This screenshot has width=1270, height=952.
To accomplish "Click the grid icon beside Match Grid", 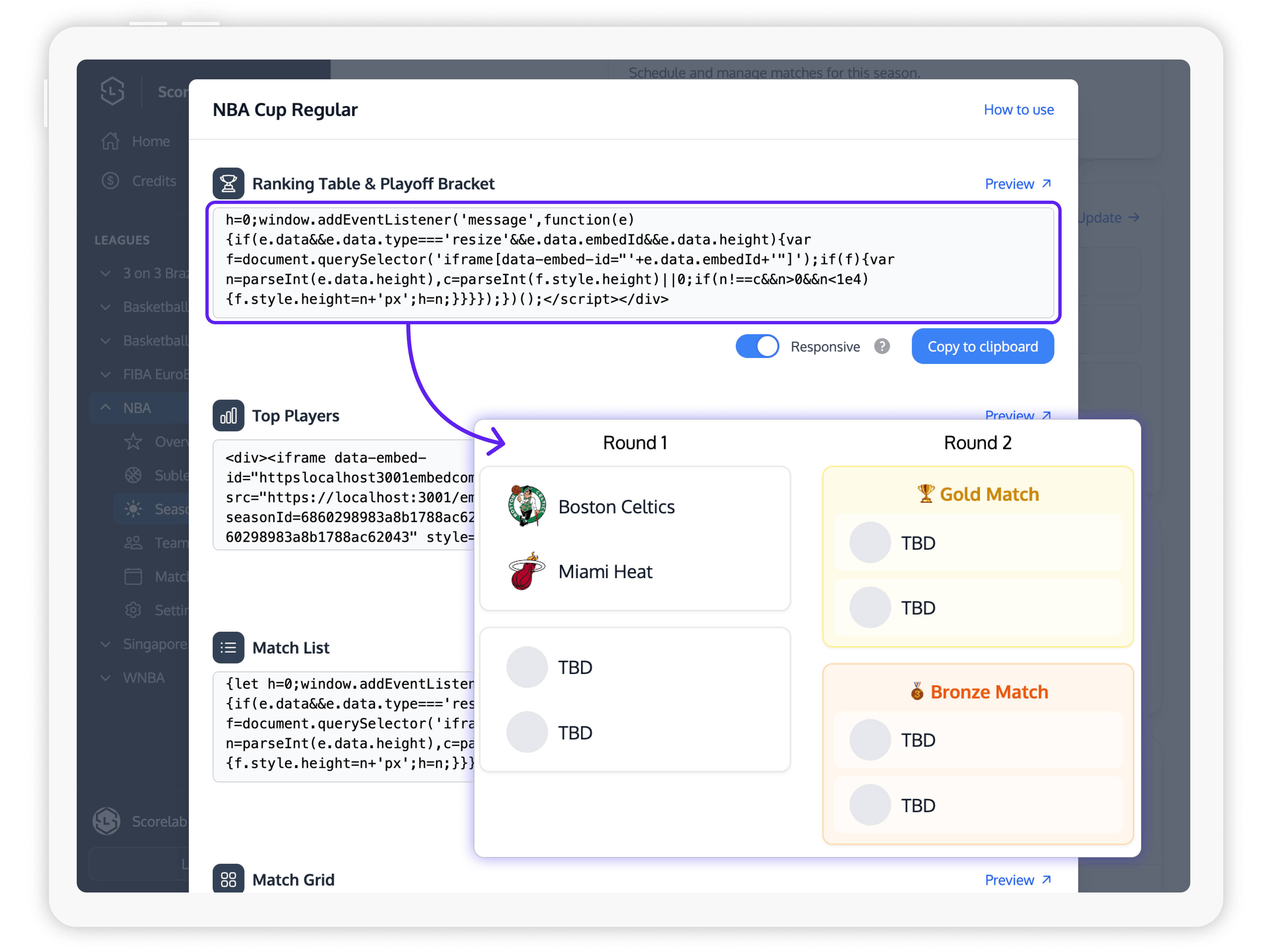I will click(229, 879).
